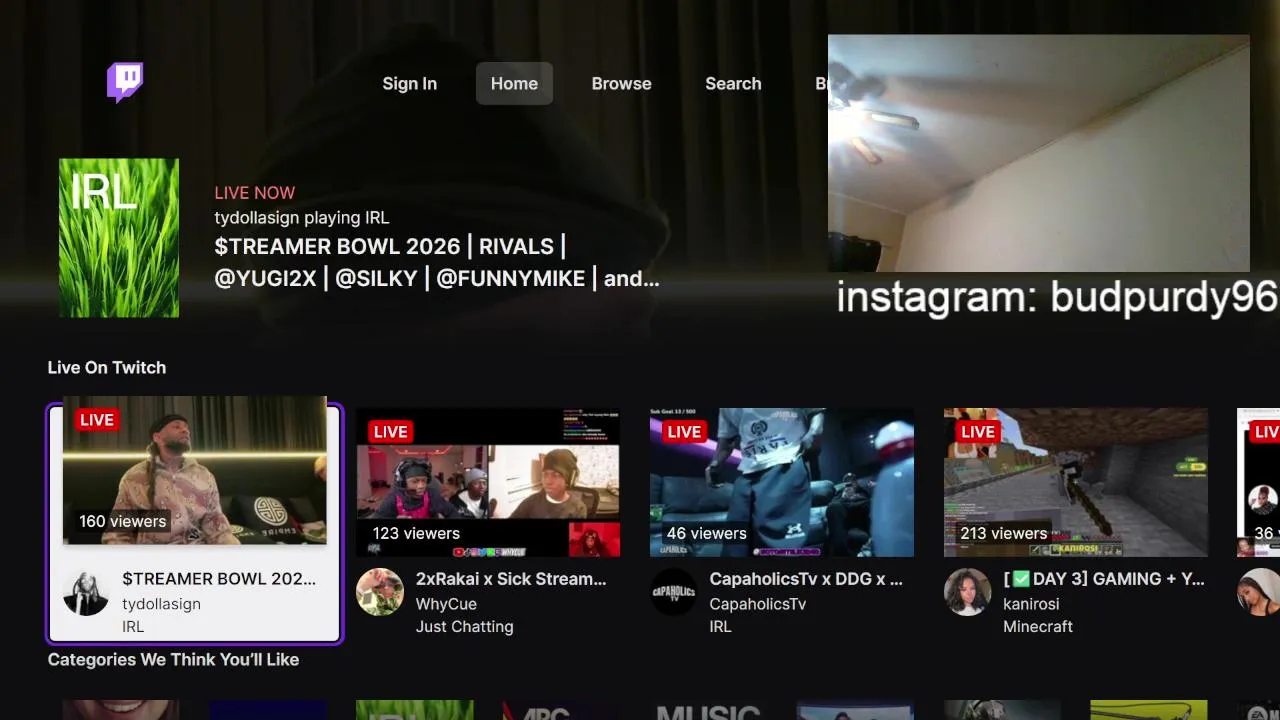The width and height of the screenshot is (1280, 720).
Task: Click the WhyCue channel avatar
Action: [x=380, y=592]
